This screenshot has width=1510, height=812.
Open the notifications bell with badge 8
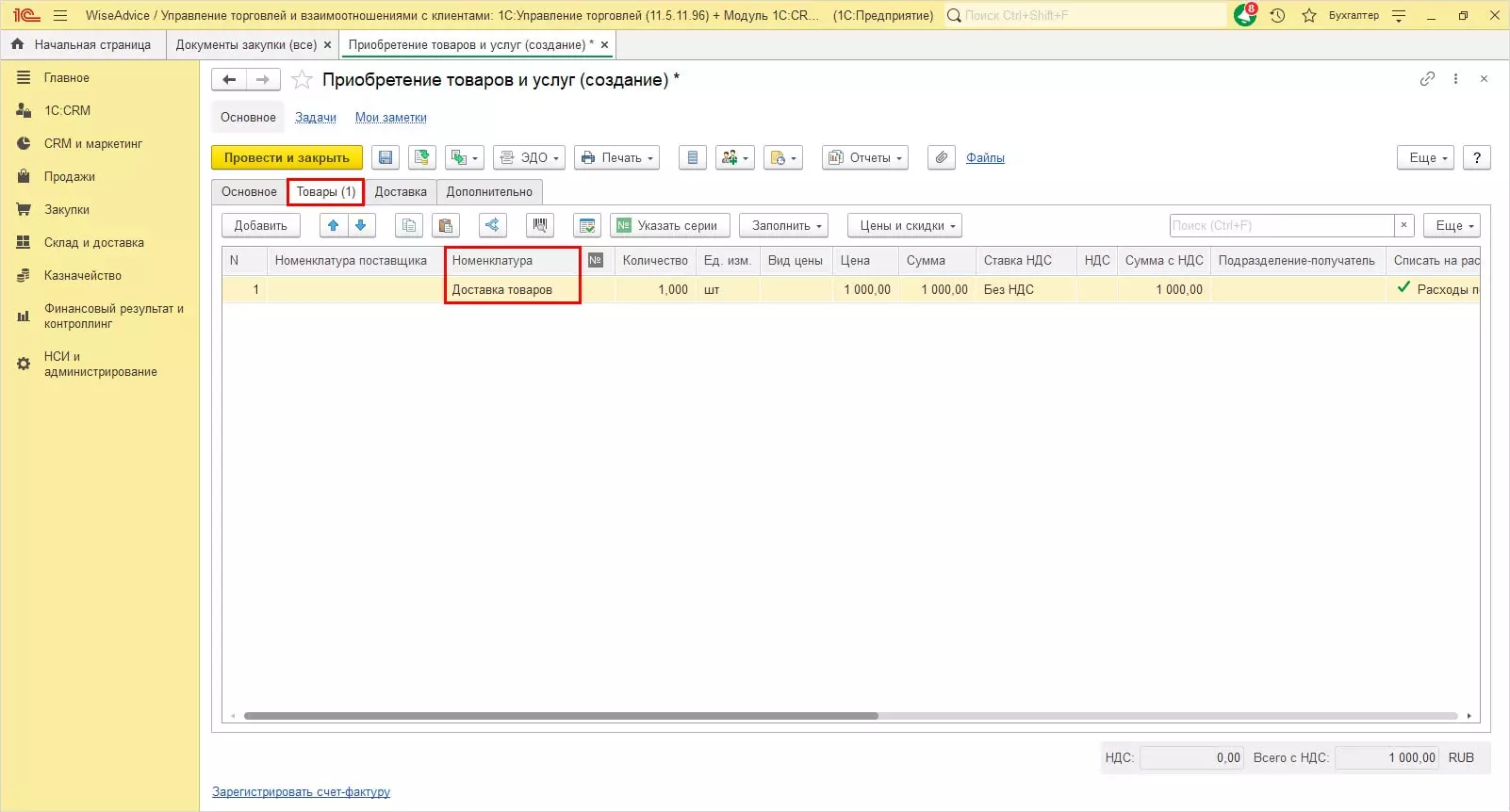[x=1245, y=15]
